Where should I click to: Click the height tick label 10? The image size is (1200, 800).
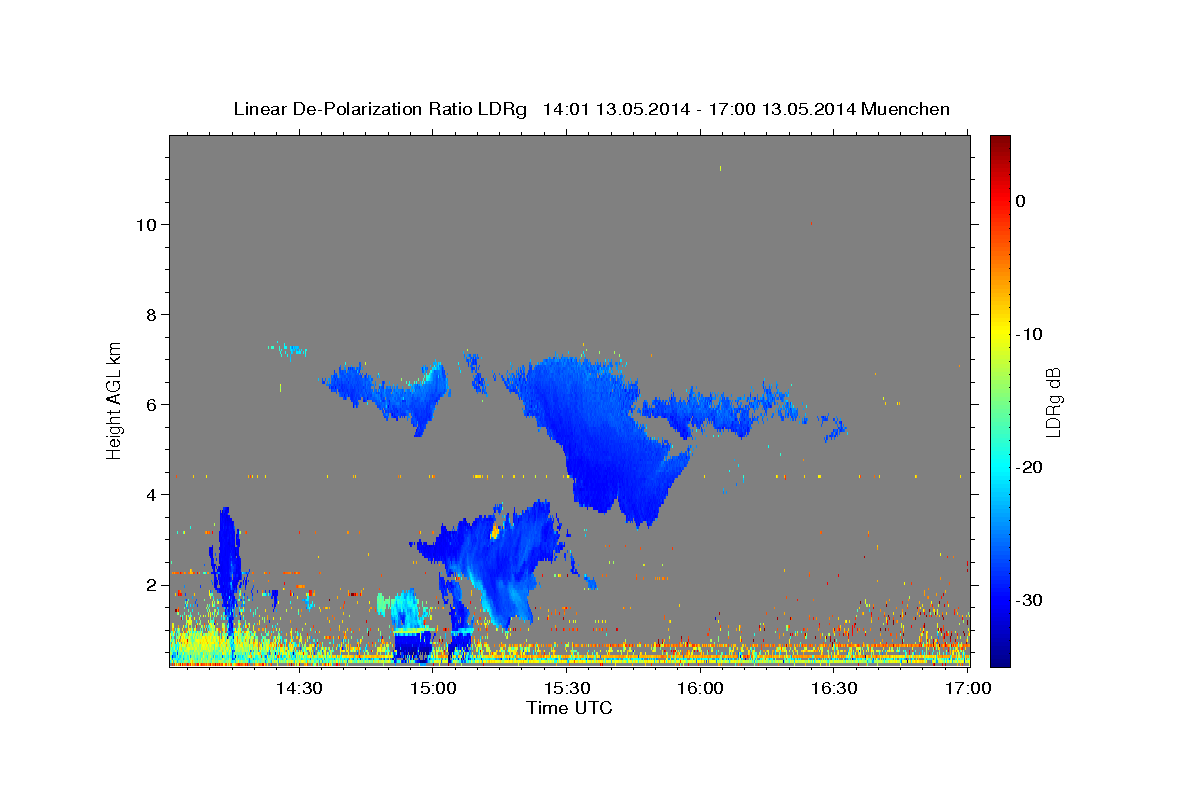click(x=145, y=225)
